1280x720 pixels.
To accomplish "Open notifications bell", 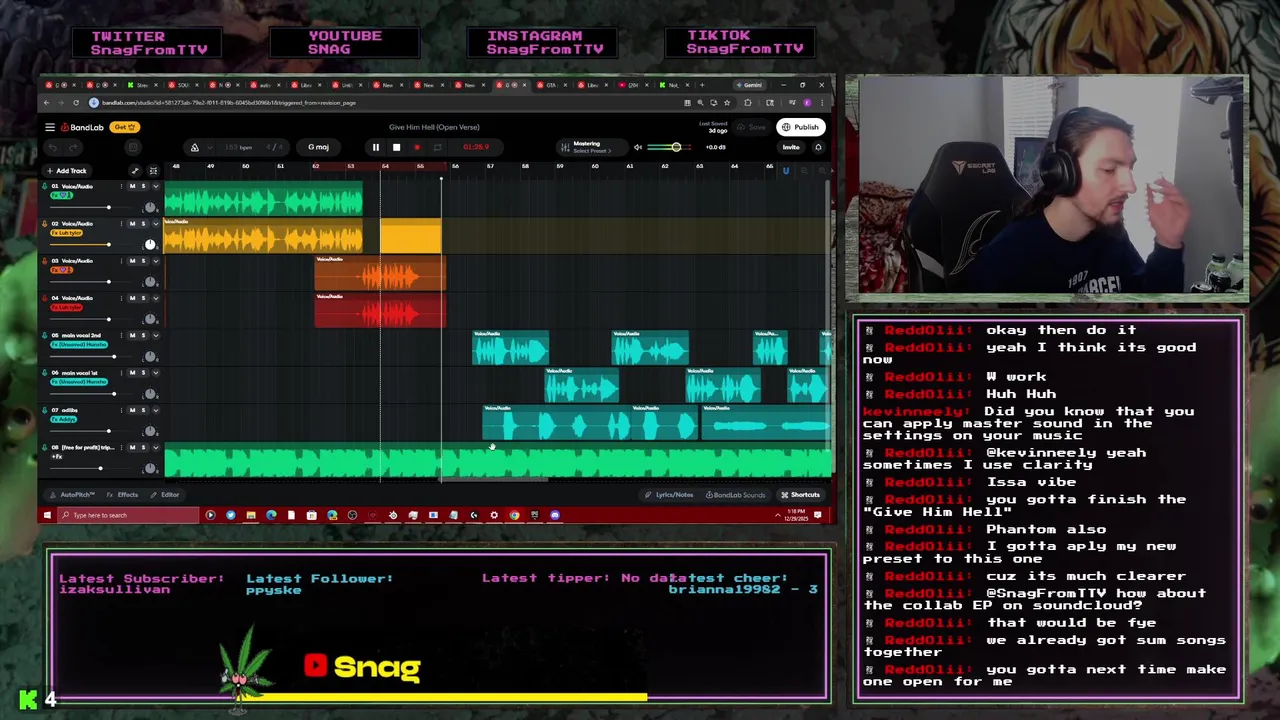I will click(817, 147).
